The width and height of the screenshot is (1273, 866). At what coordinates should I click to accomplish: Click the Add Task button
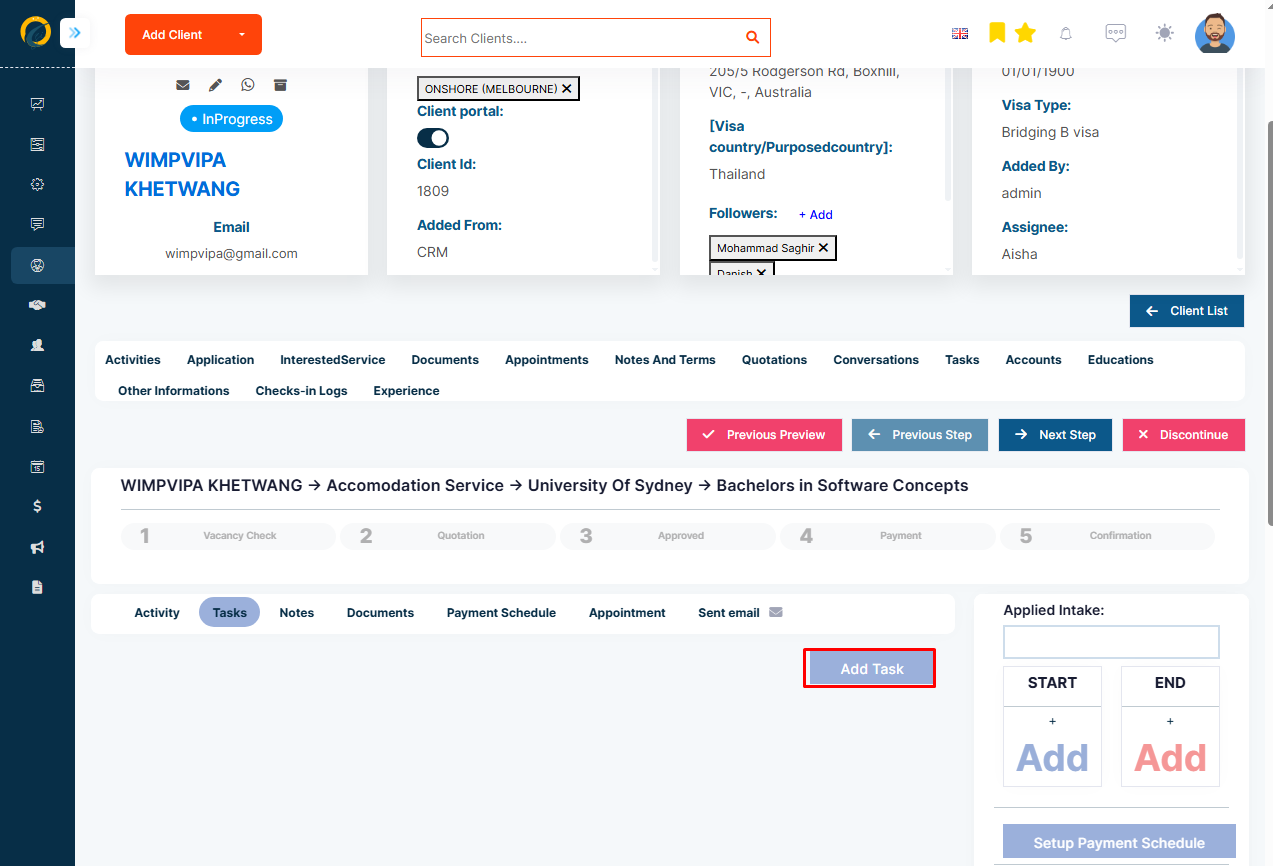872,669
